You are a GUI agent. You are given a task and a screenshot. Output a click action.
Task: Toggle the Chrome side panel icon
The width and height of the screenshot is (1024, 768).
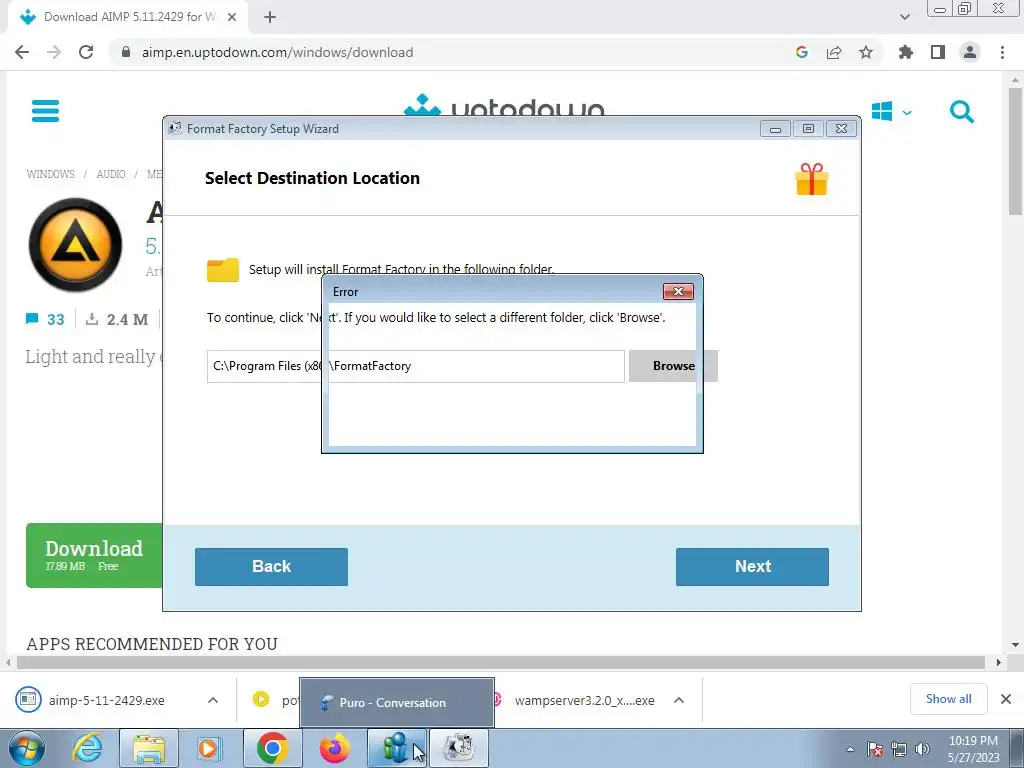point(938,52)
